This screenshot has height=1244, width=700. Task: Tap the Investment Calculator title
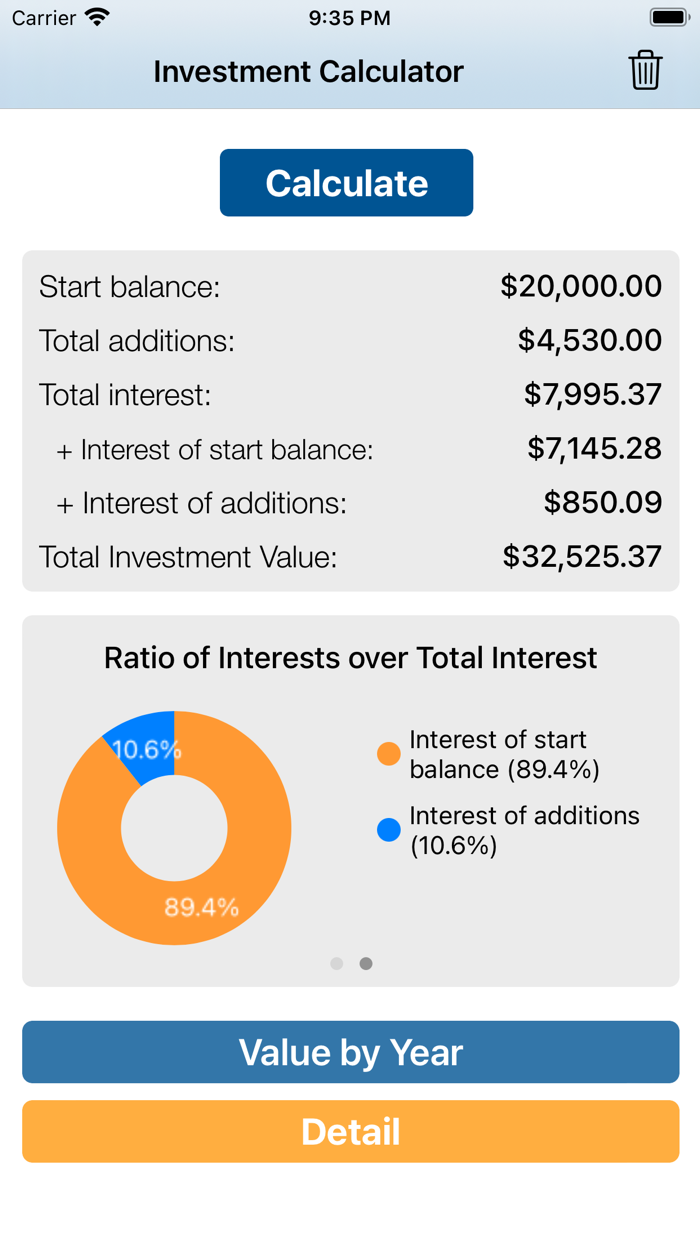tap(308, 71)
